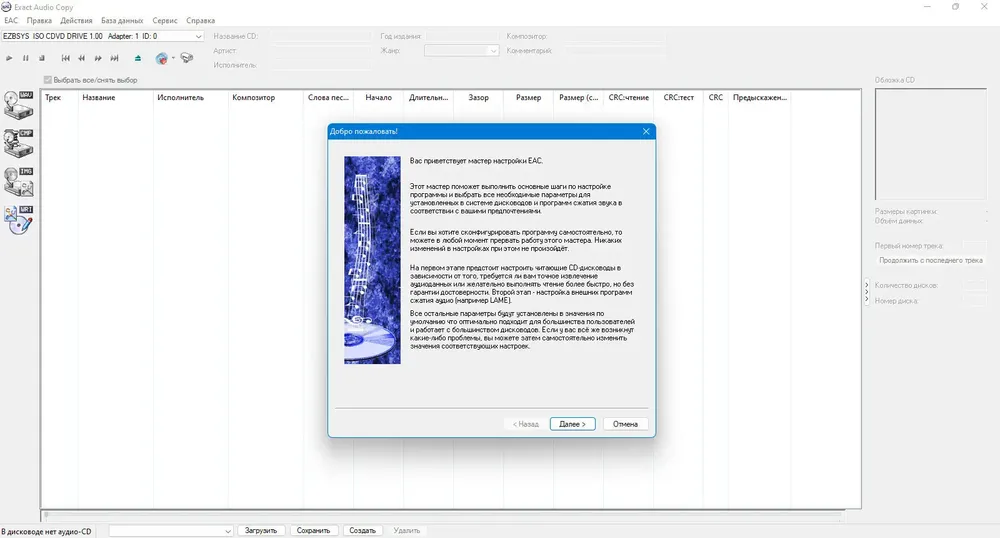This screenshot has width=1000, height=538.
Task: Click the CRC:тест column header
Action: (x=678, y=98)
